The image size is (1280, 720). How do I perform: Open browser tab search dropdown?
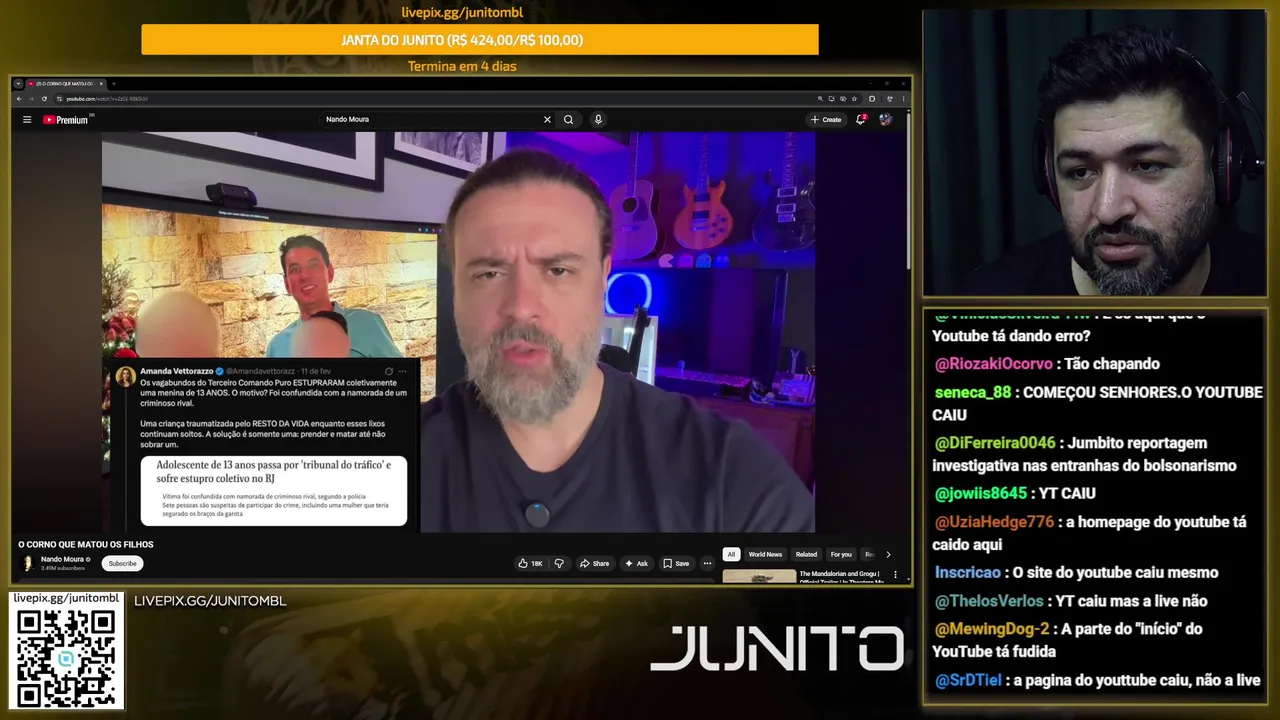[x=18, y=84]
